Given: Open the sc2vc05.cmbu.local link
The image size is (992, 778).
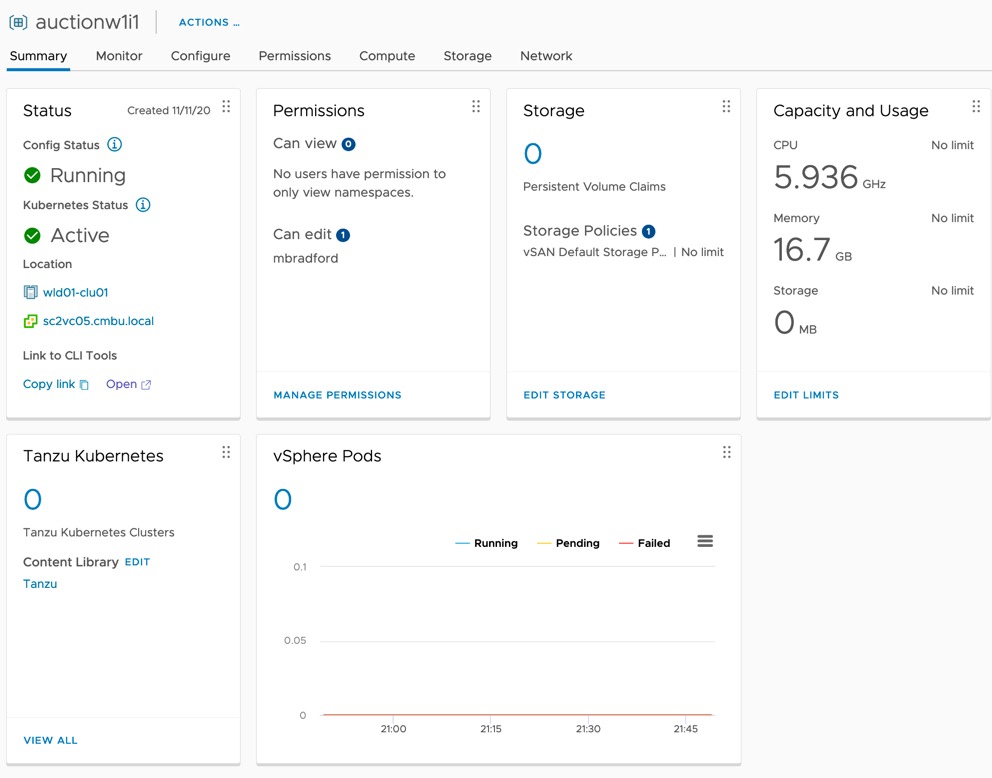Looking at the screenshot, I should coord(98,321).
